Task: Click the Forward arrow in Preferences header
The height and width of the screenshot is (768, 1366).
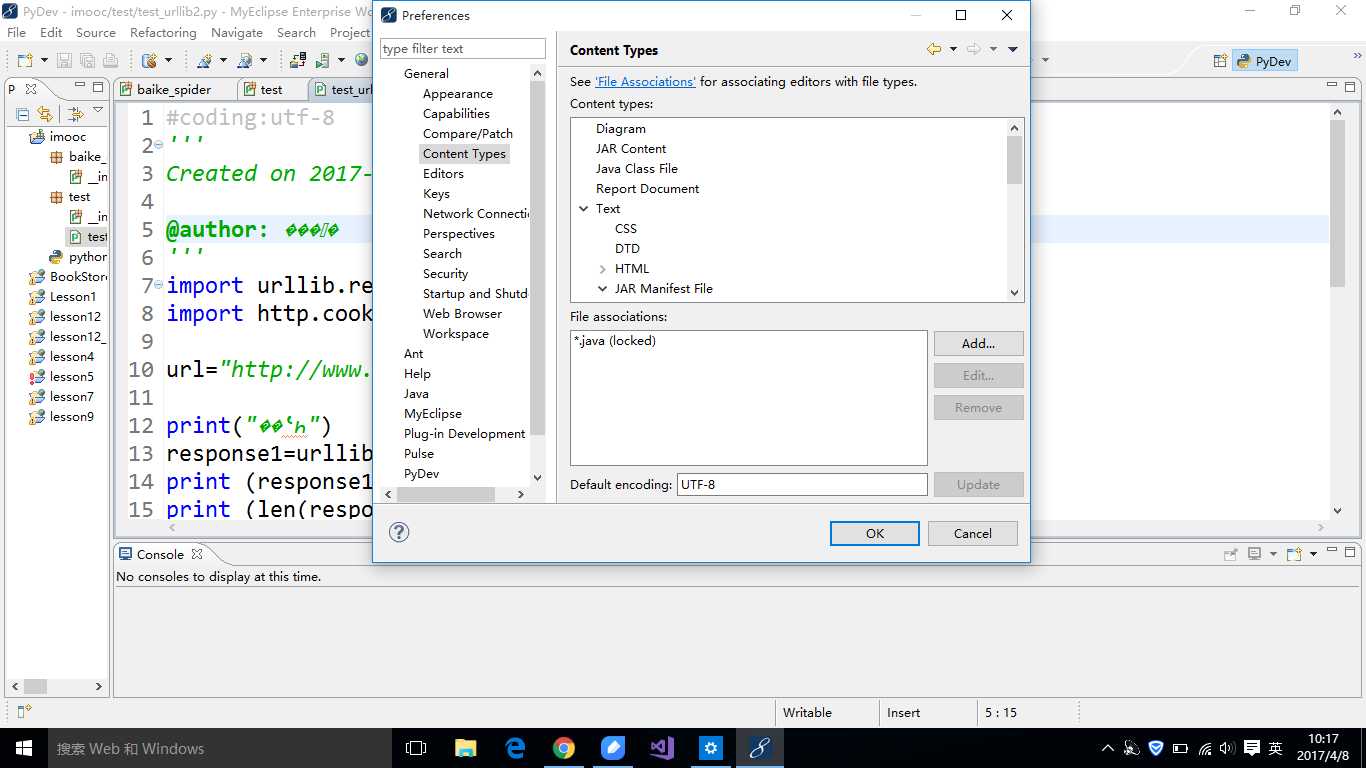Action: [x=973, y=49]
